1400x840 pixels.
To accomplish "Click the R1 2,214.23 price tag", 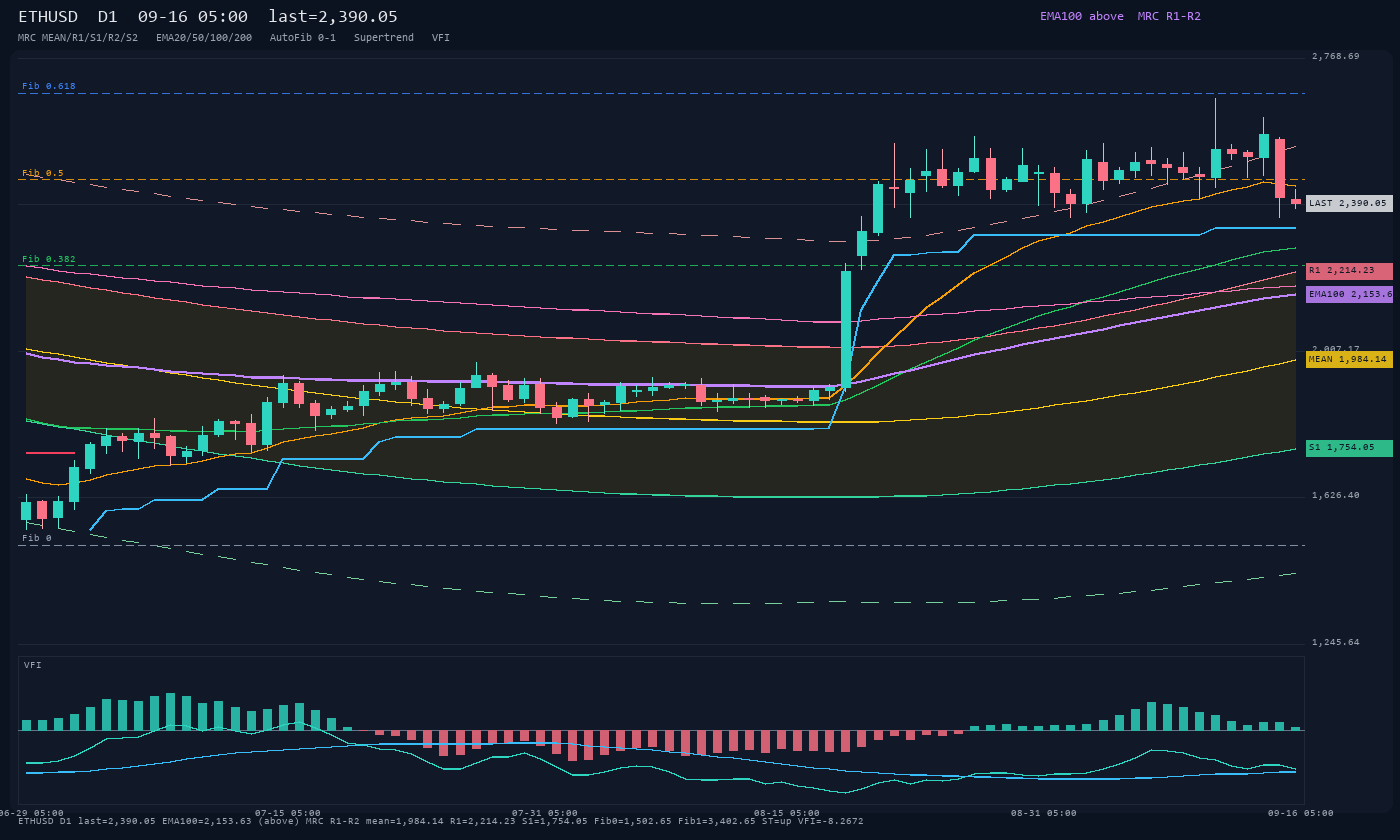I will [x=1349, y=271].
